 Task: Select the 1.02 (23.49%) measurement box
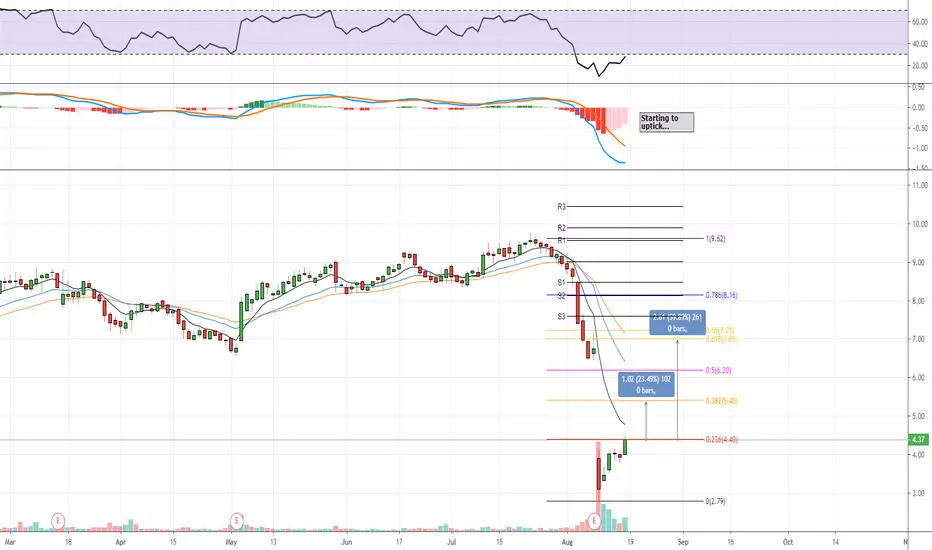646,385
